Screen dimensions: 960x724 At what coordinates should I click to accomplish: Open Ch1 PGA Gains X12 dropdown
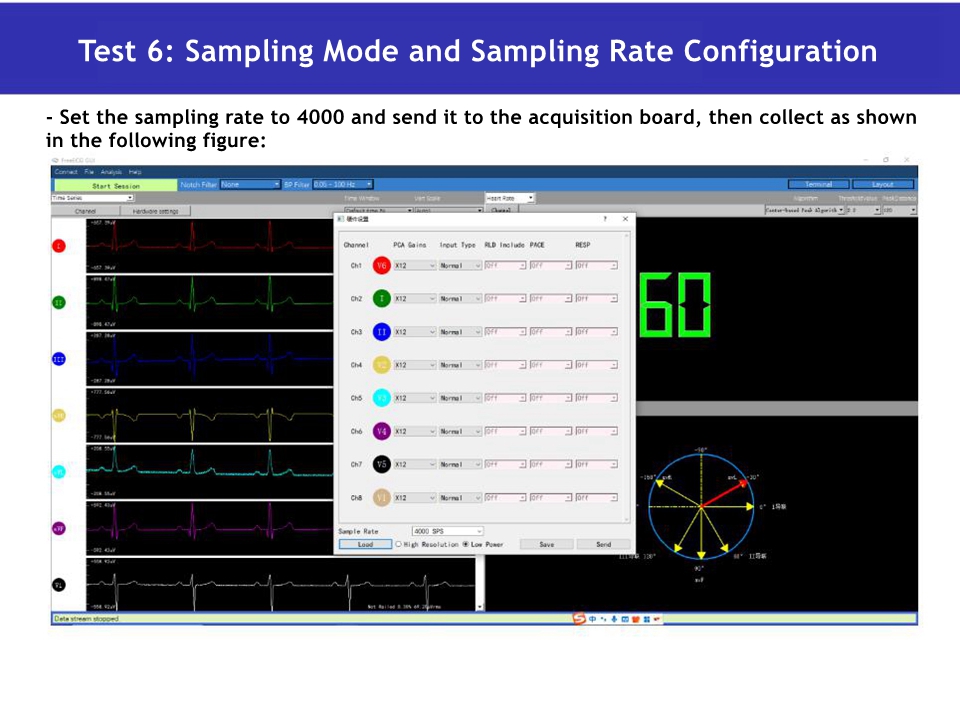tap(415, 266)
